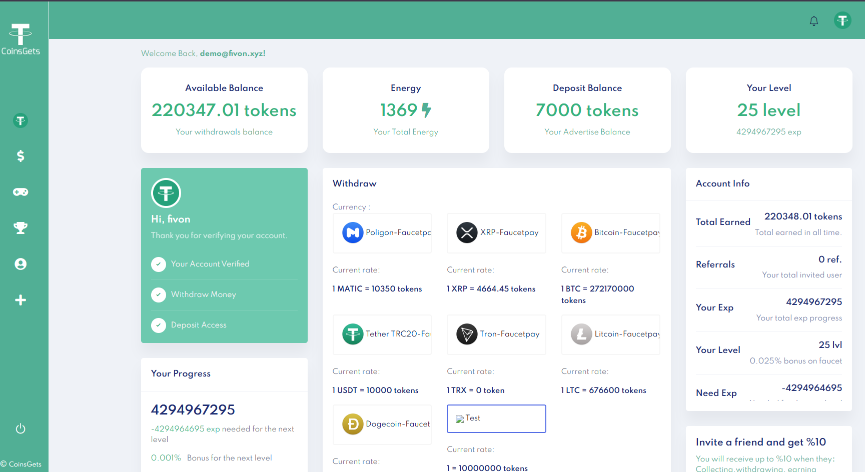865x472 pixels.
Task: Select the Test currency option
Action: click(496, 418)
